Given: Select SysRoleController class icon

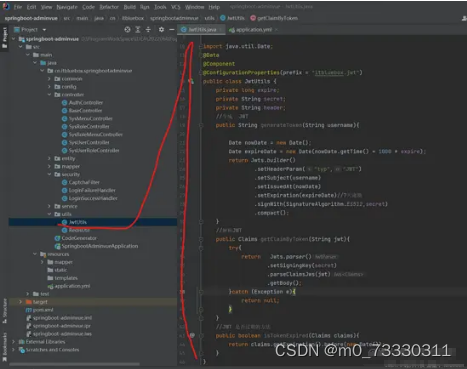Looking at the screenshot, I should [65, 127].
